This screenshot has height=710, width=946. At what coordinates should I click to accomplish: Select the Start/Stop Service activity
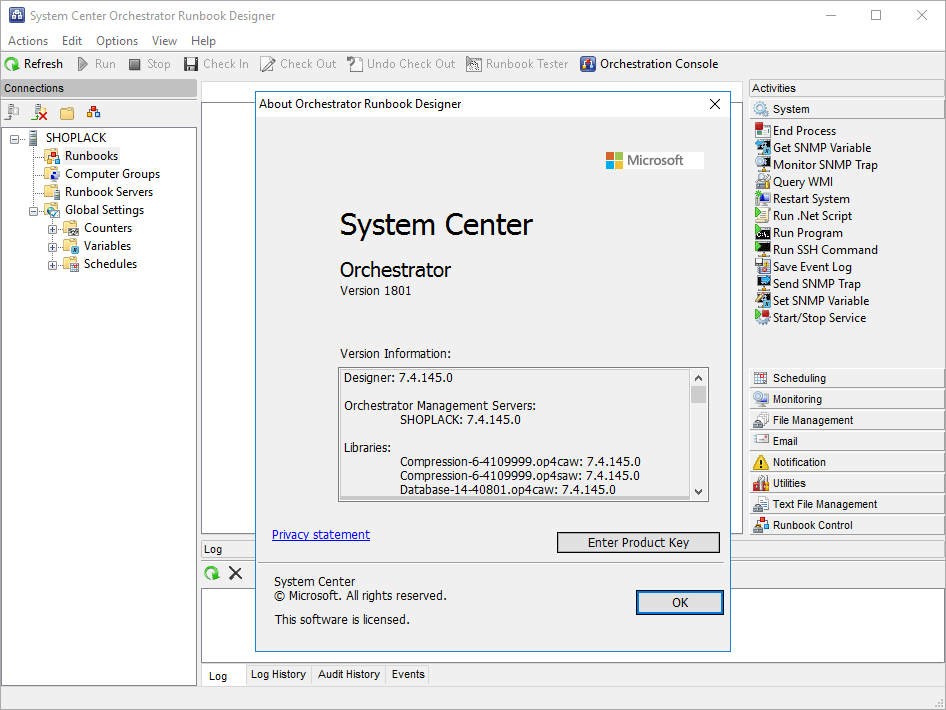[x=811, y=317]
